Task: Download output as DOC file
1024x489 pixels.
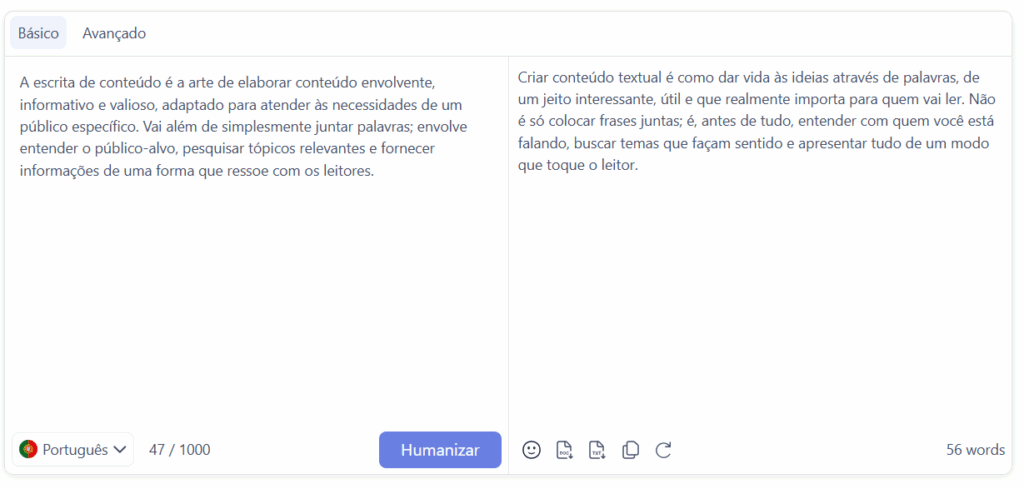Action: pyautogui.click(x=564, y=450)
